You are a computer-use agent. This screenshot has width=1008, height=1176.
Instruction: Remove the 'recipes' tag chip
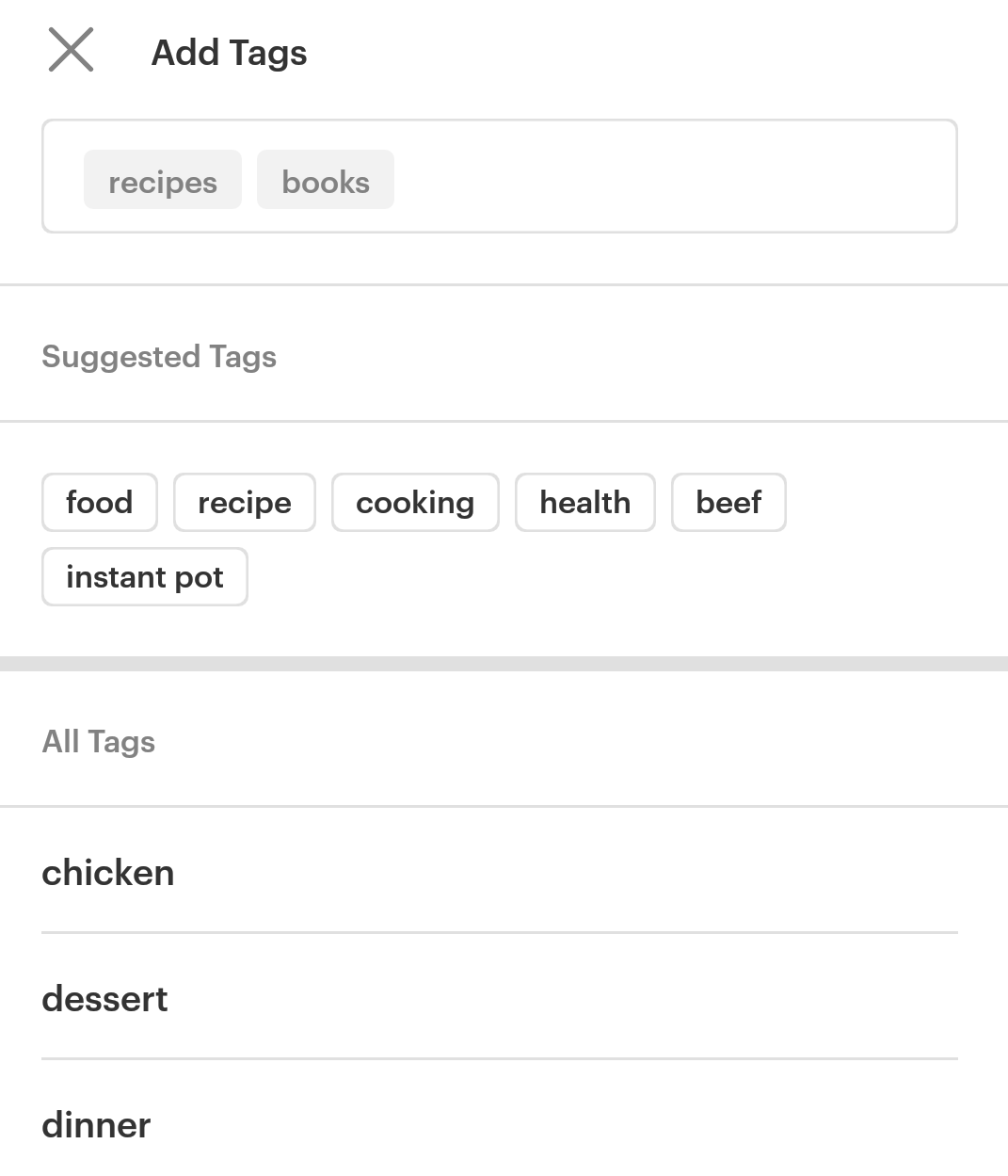click(x=162, y=180)
